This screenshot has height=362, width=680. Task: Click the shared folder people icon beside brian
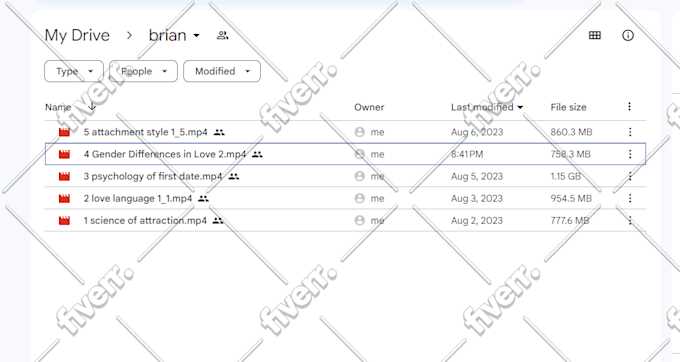222,36
